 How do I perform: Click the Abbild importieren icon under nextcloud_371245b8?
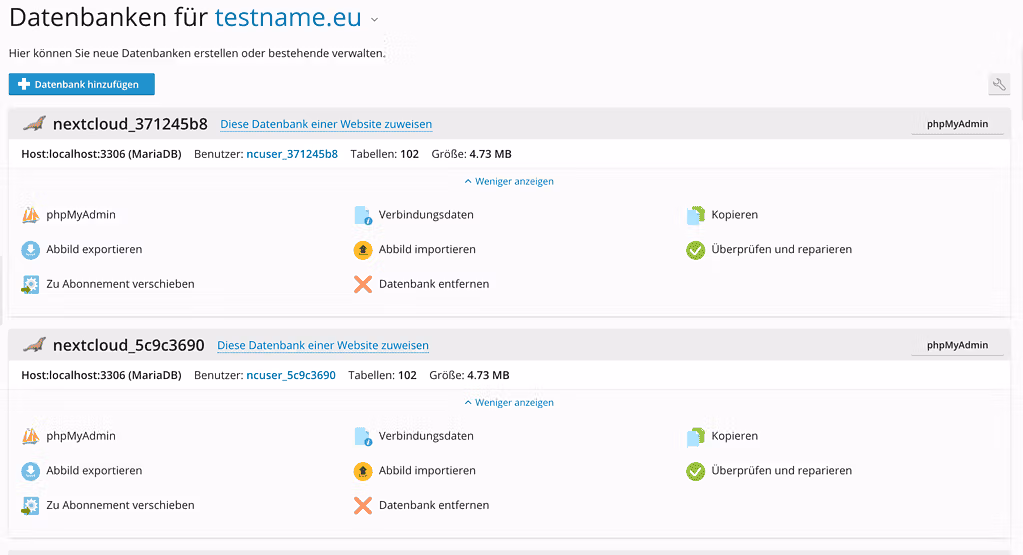pyautogui.click(x=363, y=250)
